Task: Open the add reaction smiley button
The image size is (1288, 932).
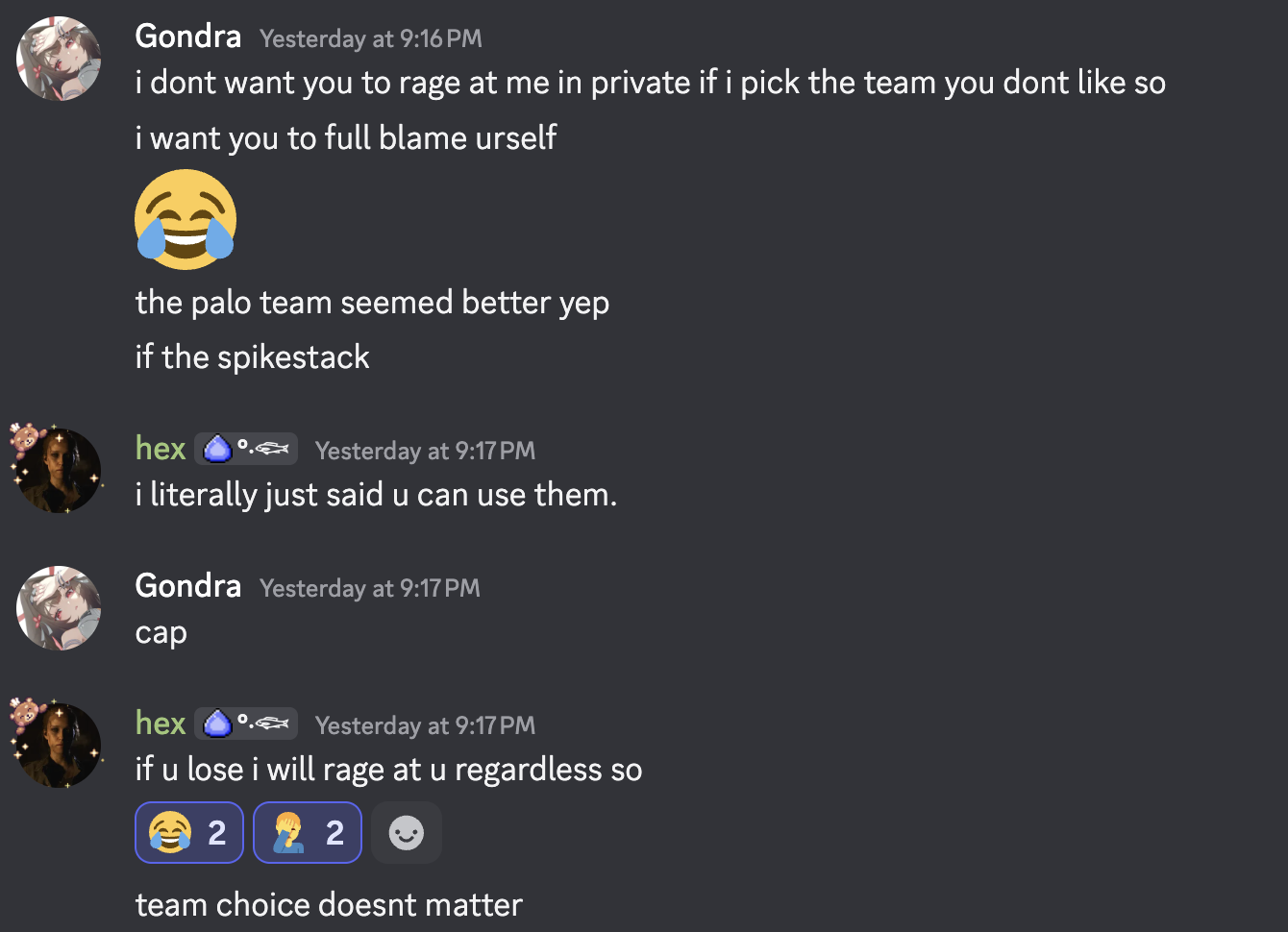Action: 406,833
